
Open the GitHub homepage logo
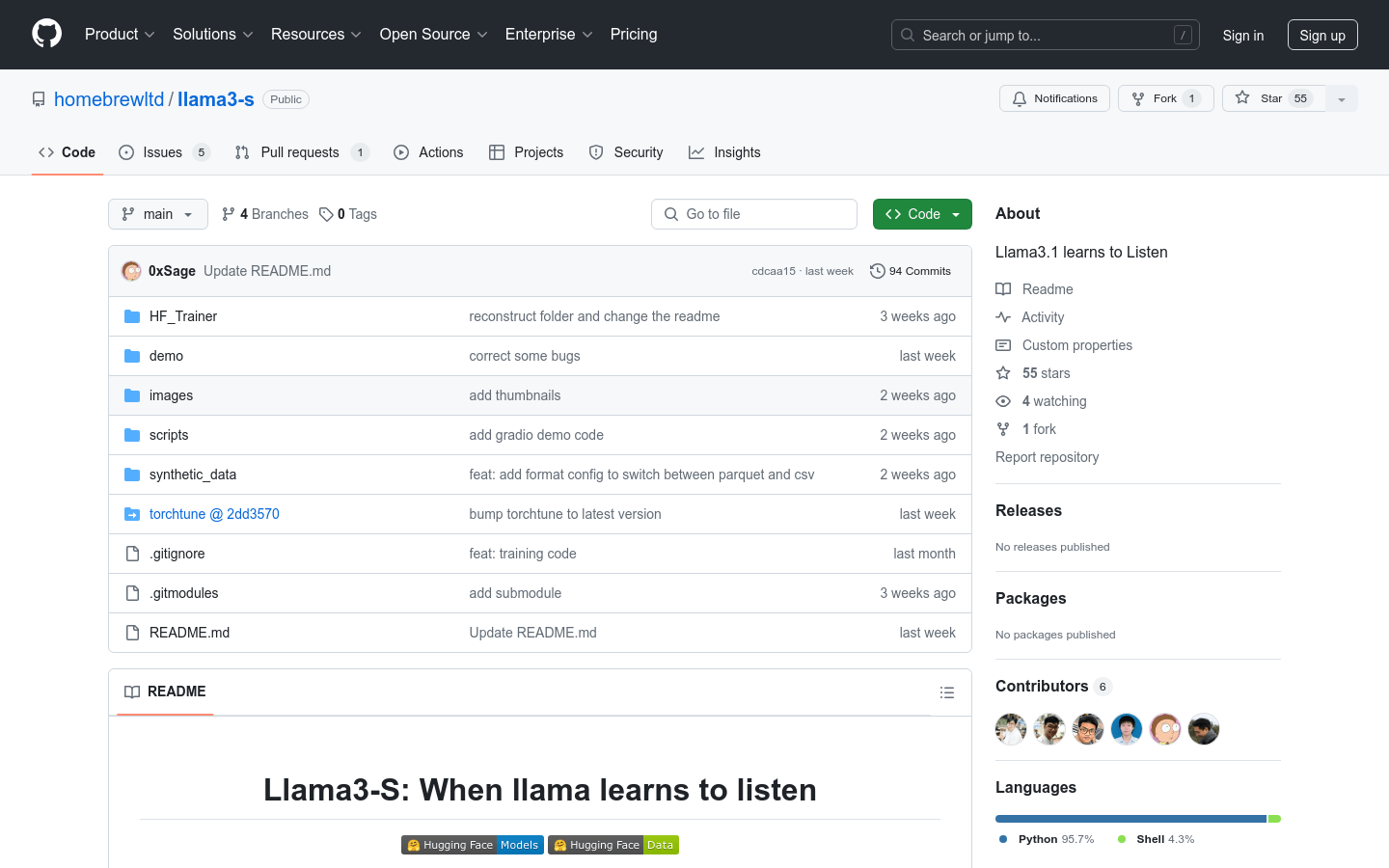tap(47, 34)
